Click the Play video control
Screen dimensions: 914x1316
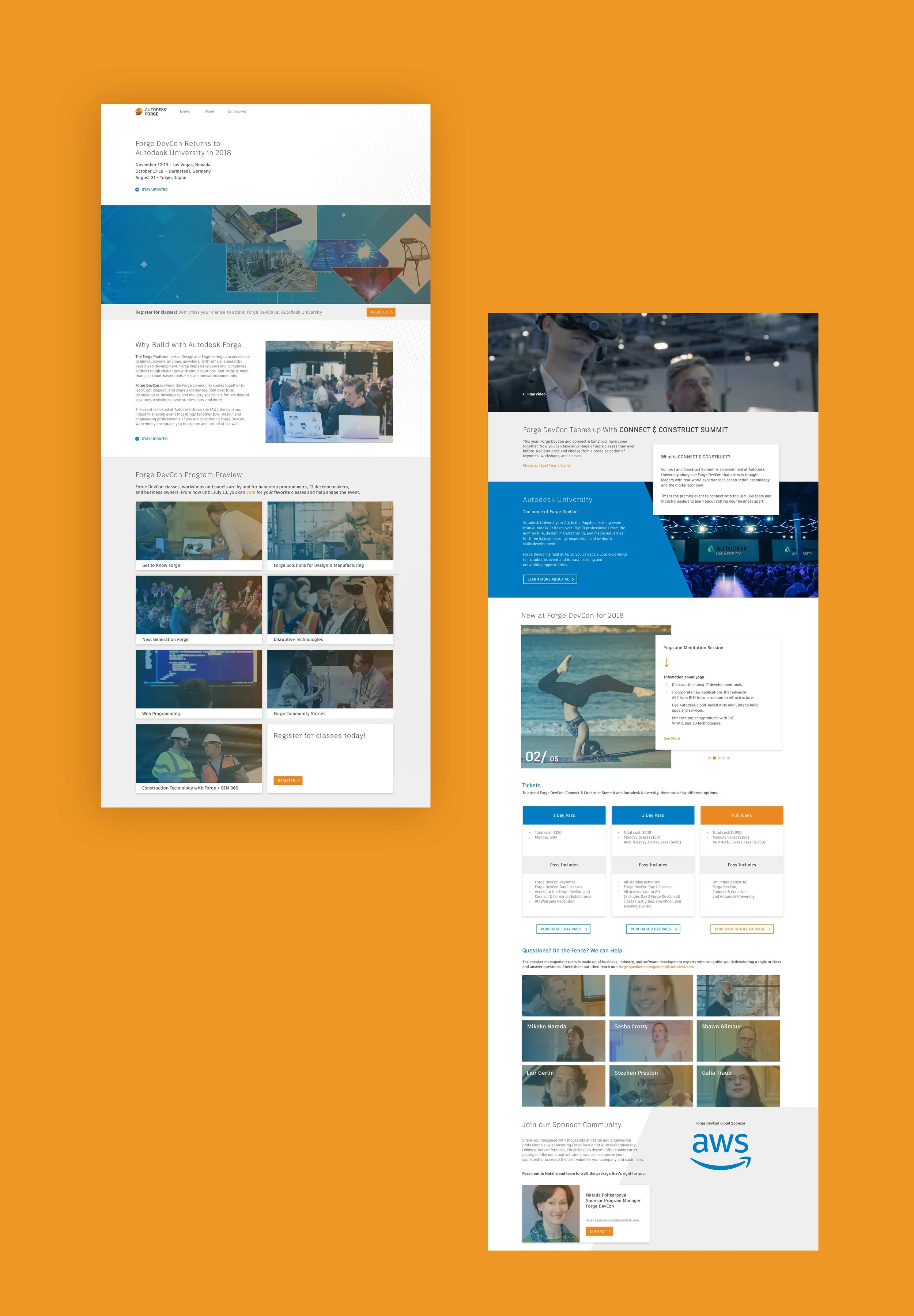[x=534, y=394]
